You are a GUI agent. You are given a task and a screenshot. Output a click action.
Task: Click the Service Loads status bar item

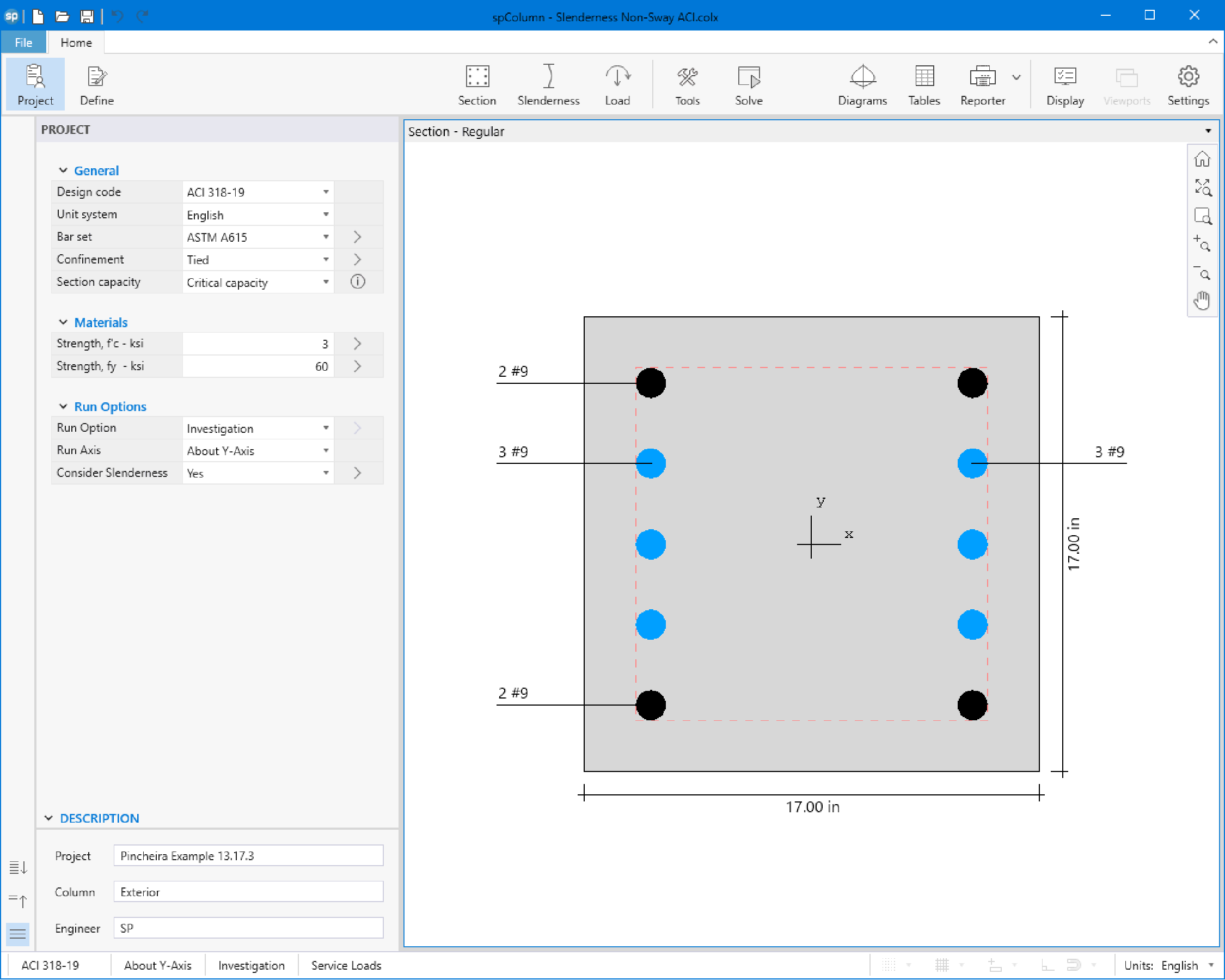pyautogui.click(x=346, y=965)
